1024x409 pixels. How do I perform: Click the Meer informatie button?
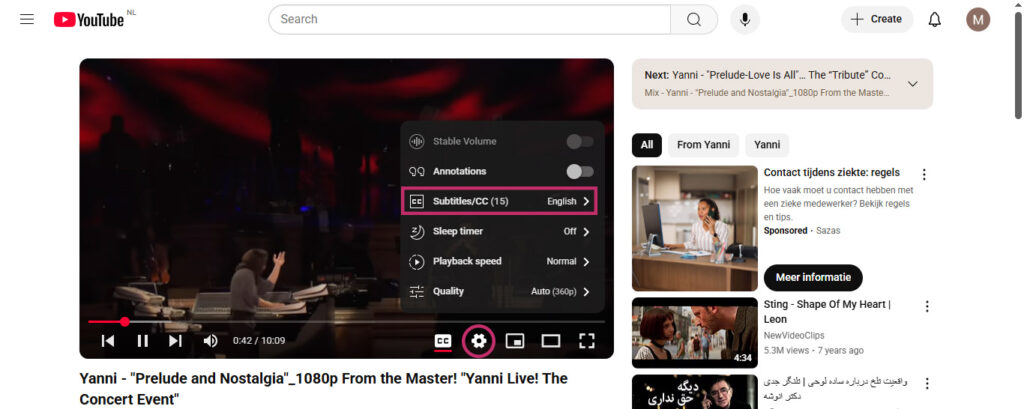812,277
